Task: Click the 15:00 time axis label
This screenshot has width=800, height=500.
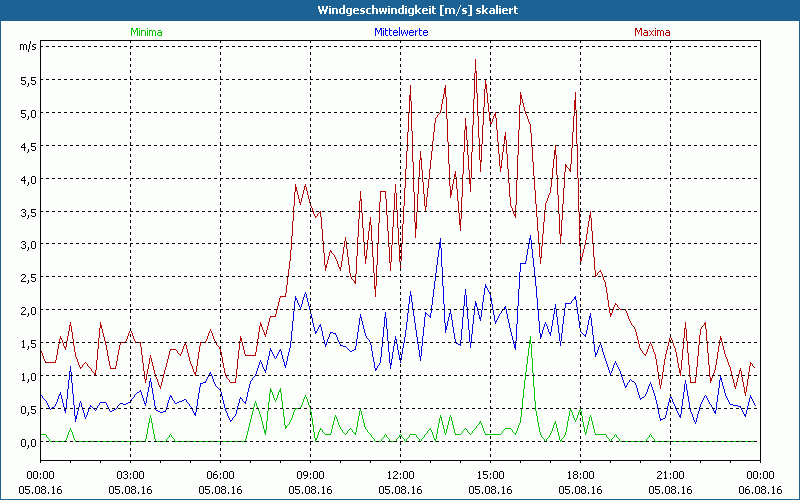Action: [x=491, y=475]
